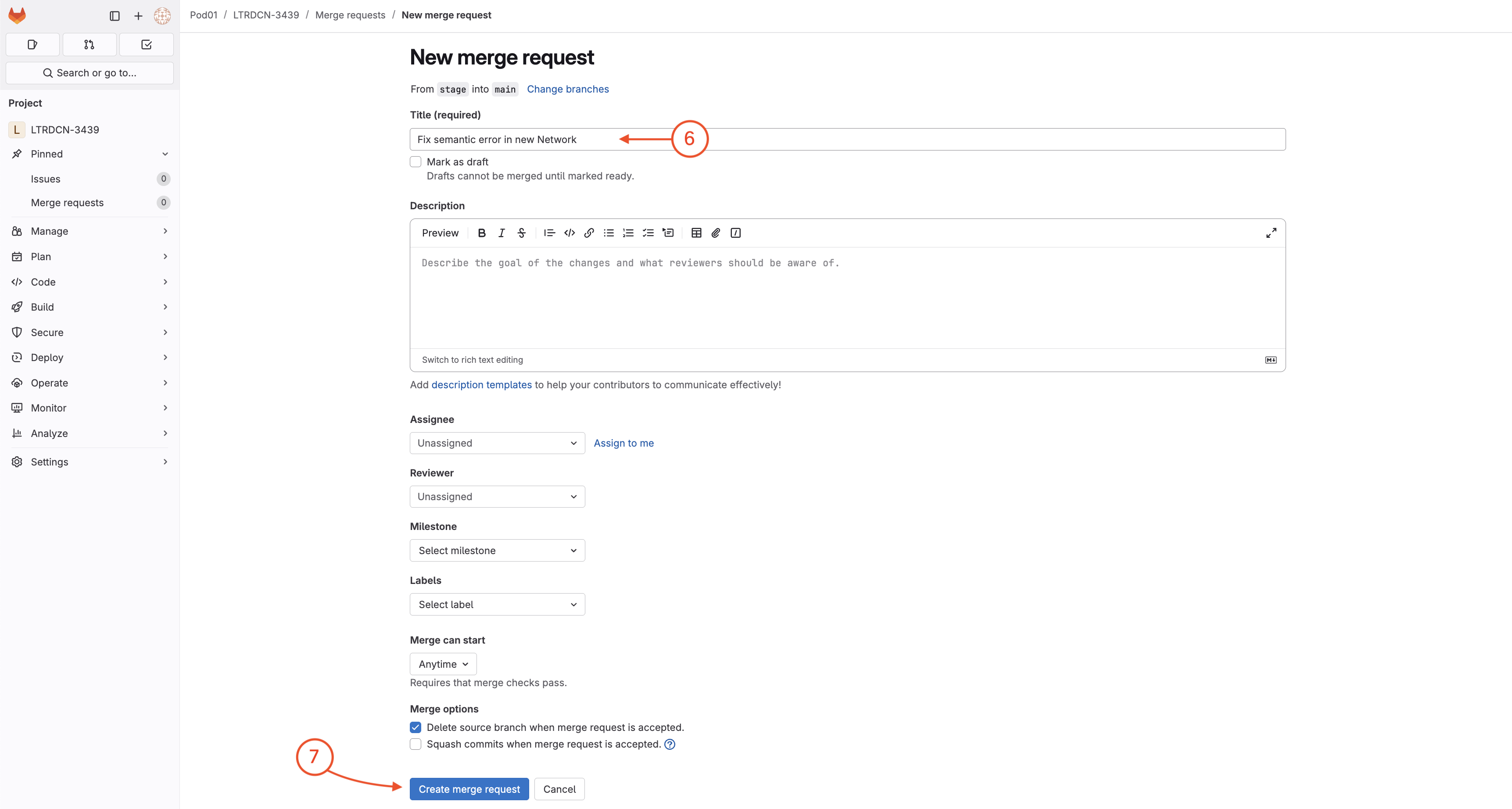The width and height of the screenshot is (1512, 809).
Task: Open squash commits help icon
Action: click(670, 745)
